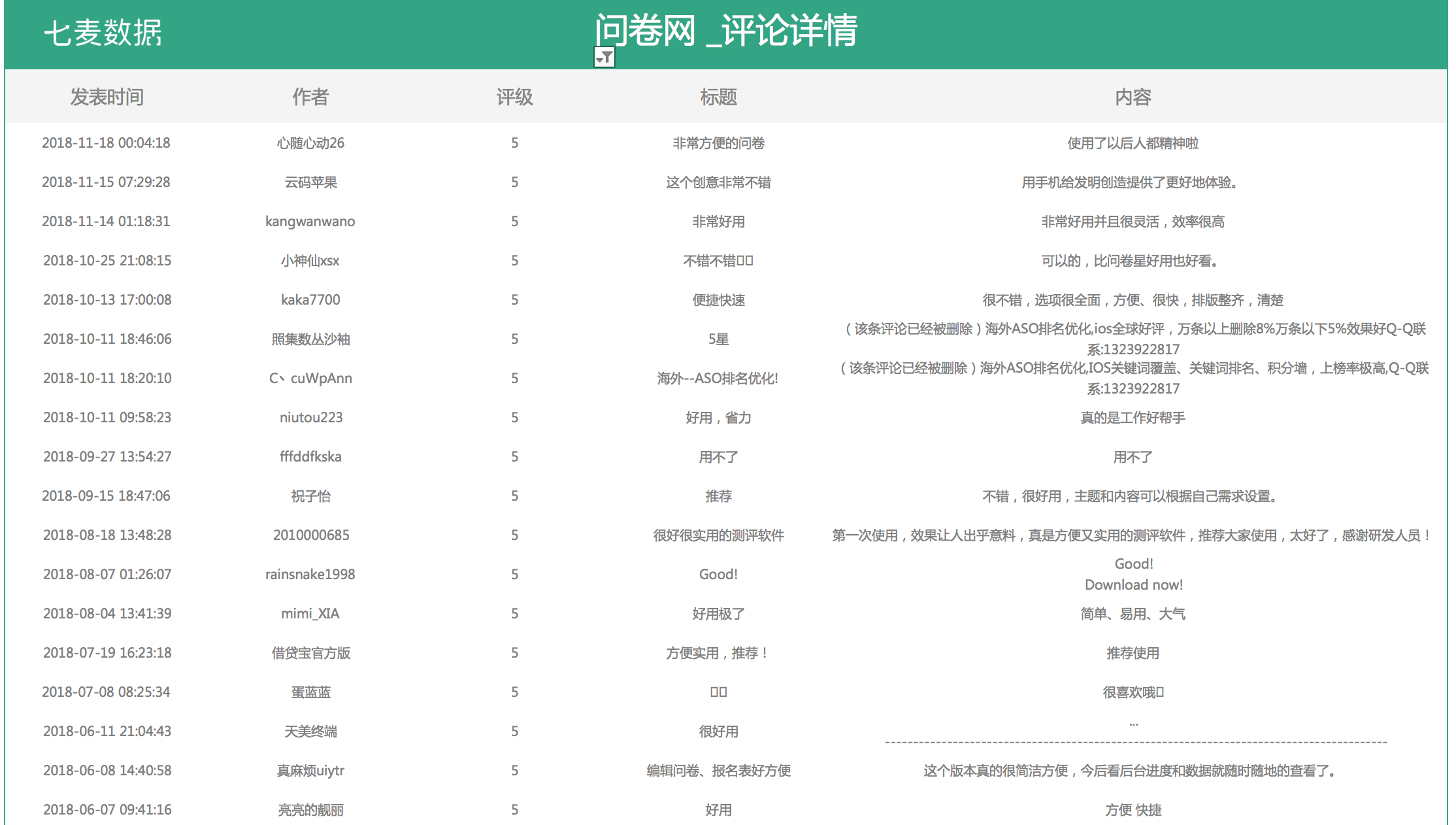The image size is (1456, 825).
Task: Click author 心随心动26
Action: point(310,143)
